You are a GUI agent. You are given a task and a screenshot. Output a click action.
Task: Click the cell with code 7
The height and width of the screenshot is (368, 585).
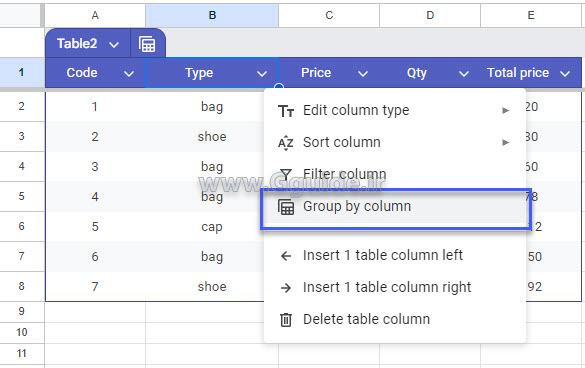(95, 287)
